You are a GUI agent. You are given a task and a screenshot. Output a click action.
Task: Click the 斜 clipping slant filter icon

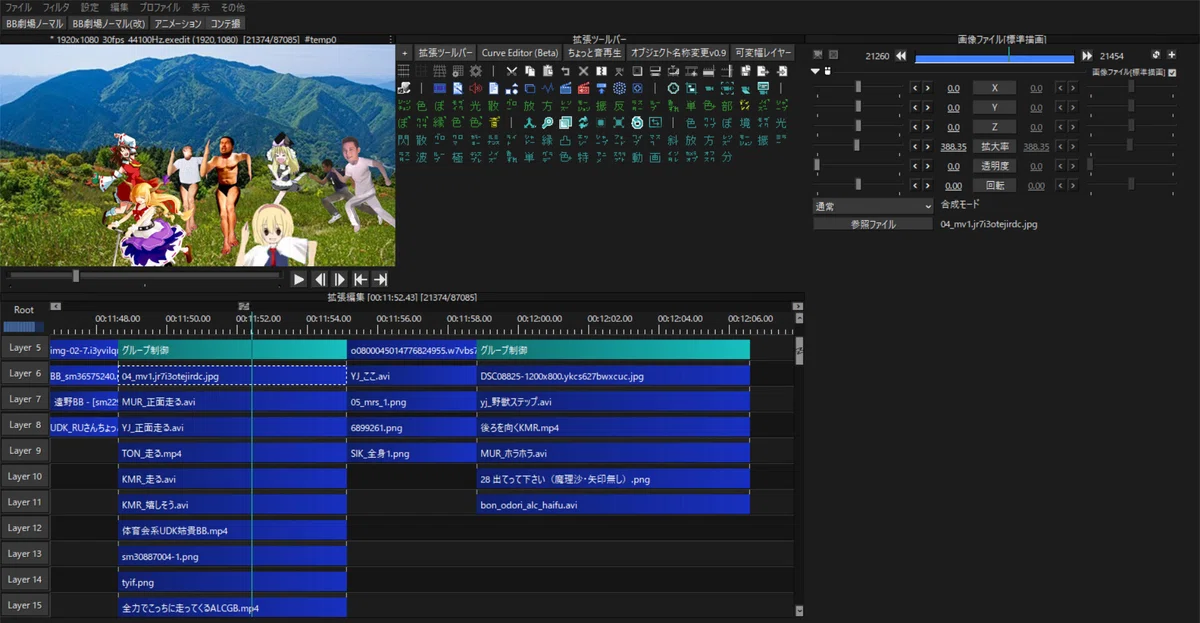pyautogui.click(x=673, y=140)
